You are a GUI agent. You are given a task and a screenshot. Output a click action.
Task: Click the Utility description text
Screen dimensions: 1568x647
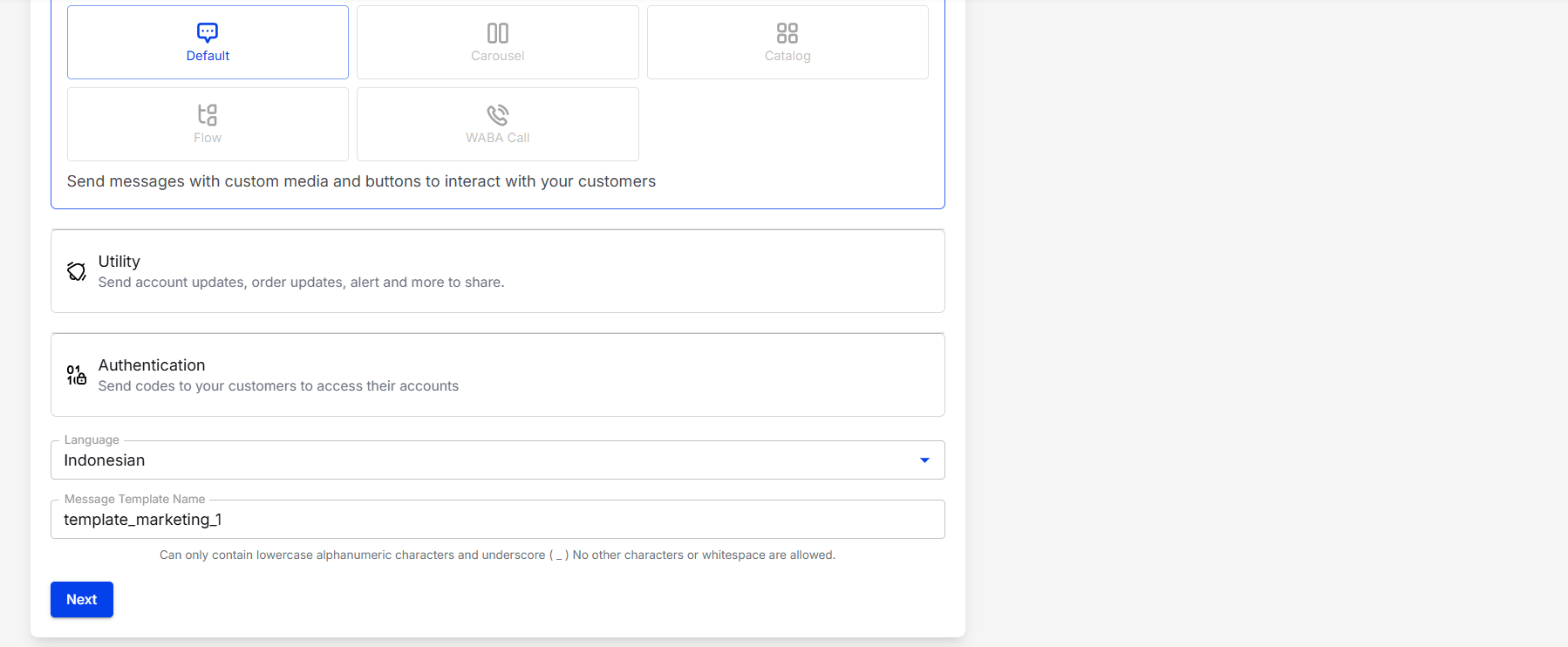point(301,283)
